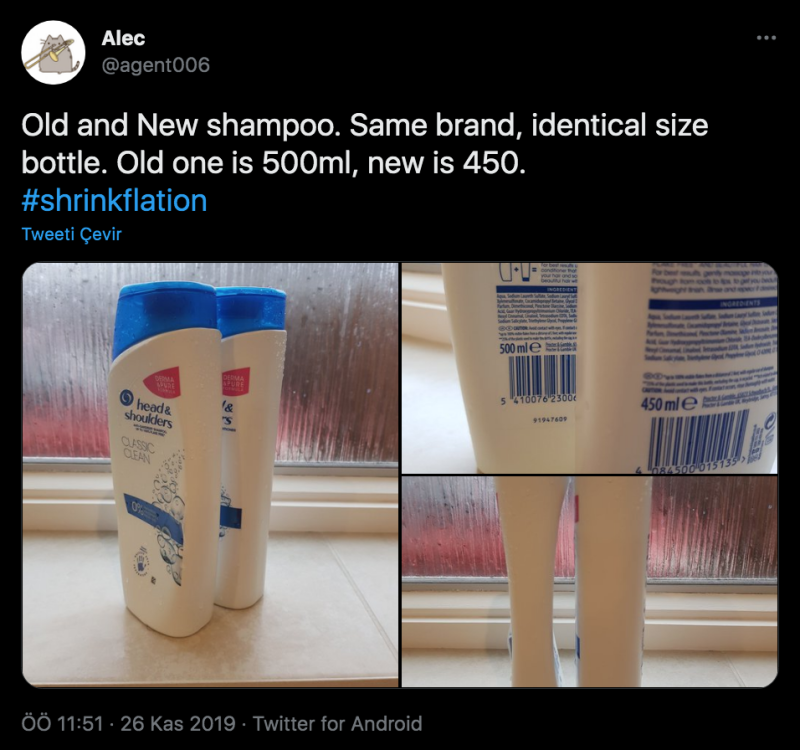
Task: Open the top-right photo showing 500 ml label
Action: coord(590,368)
